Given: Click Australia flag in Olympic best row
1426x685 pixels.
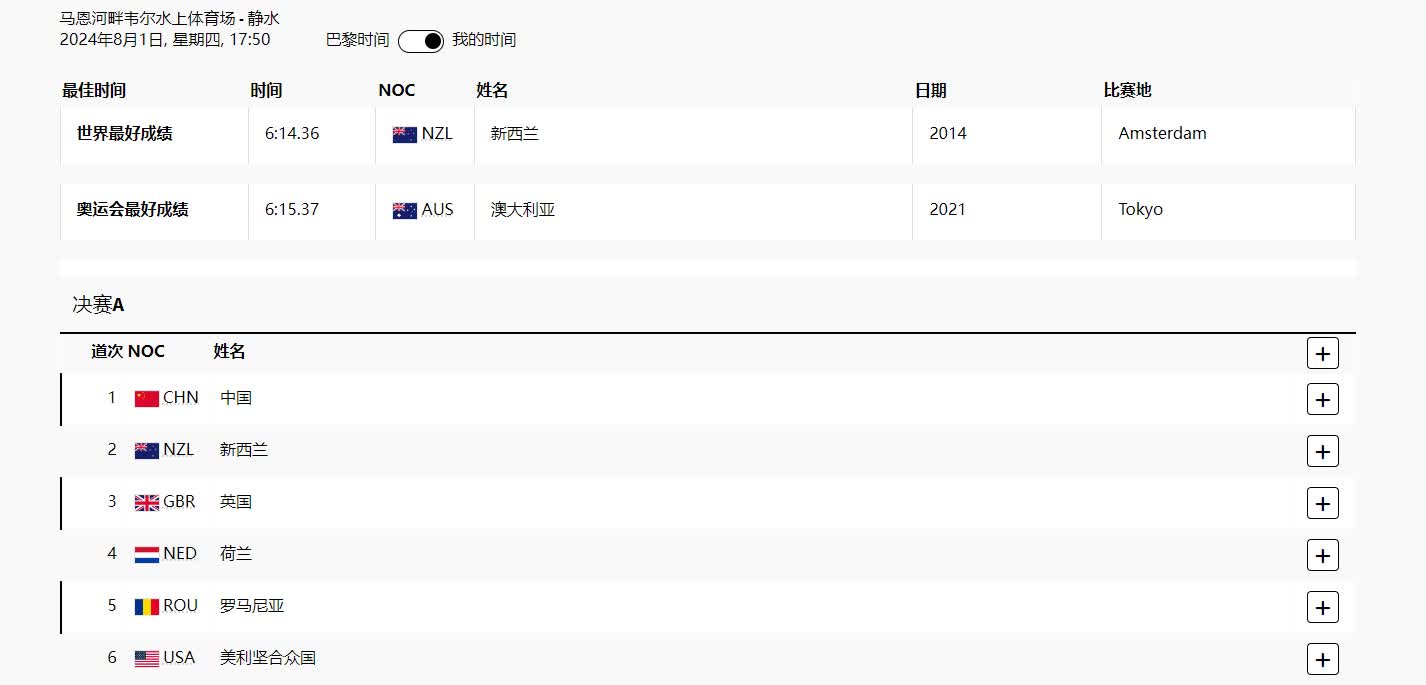Looking at the screenshot, I should [405, 210].
